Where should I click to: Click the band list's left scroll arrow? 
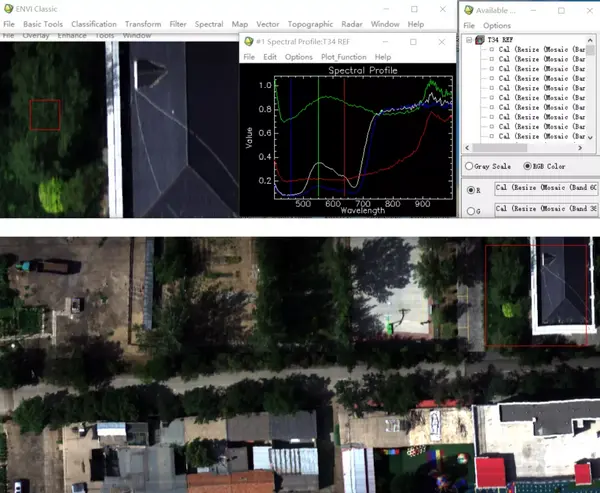tap(468, 148)
